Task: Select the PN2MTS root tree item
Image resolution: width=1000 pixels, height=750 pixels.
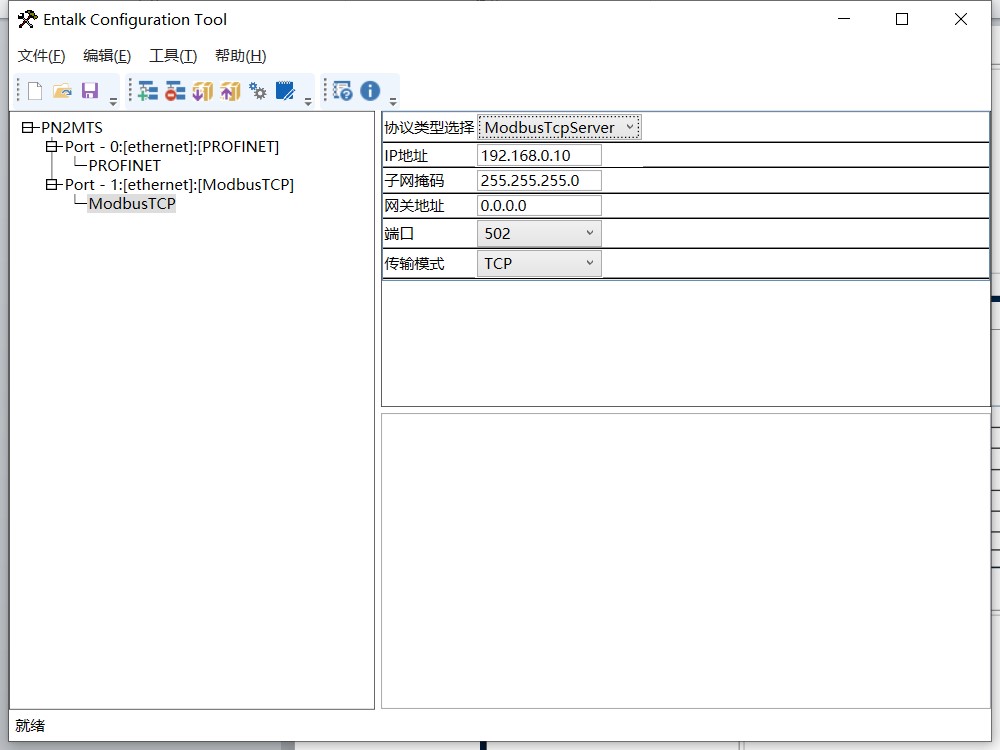Action: (x=71, y=128)
